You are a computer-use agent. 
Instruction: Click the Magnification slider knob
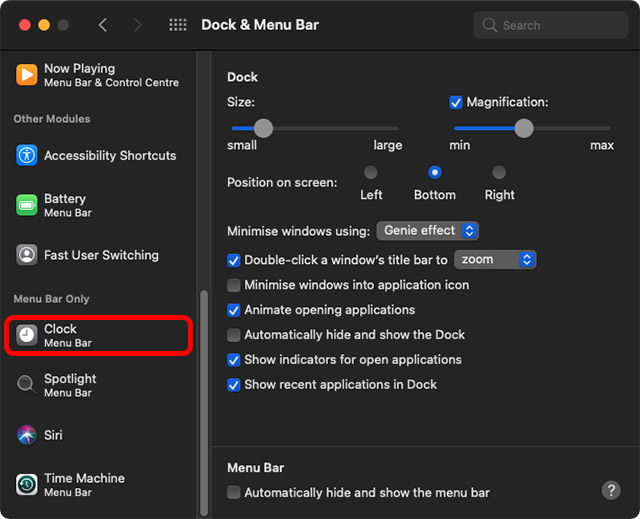tap(524, 128)
